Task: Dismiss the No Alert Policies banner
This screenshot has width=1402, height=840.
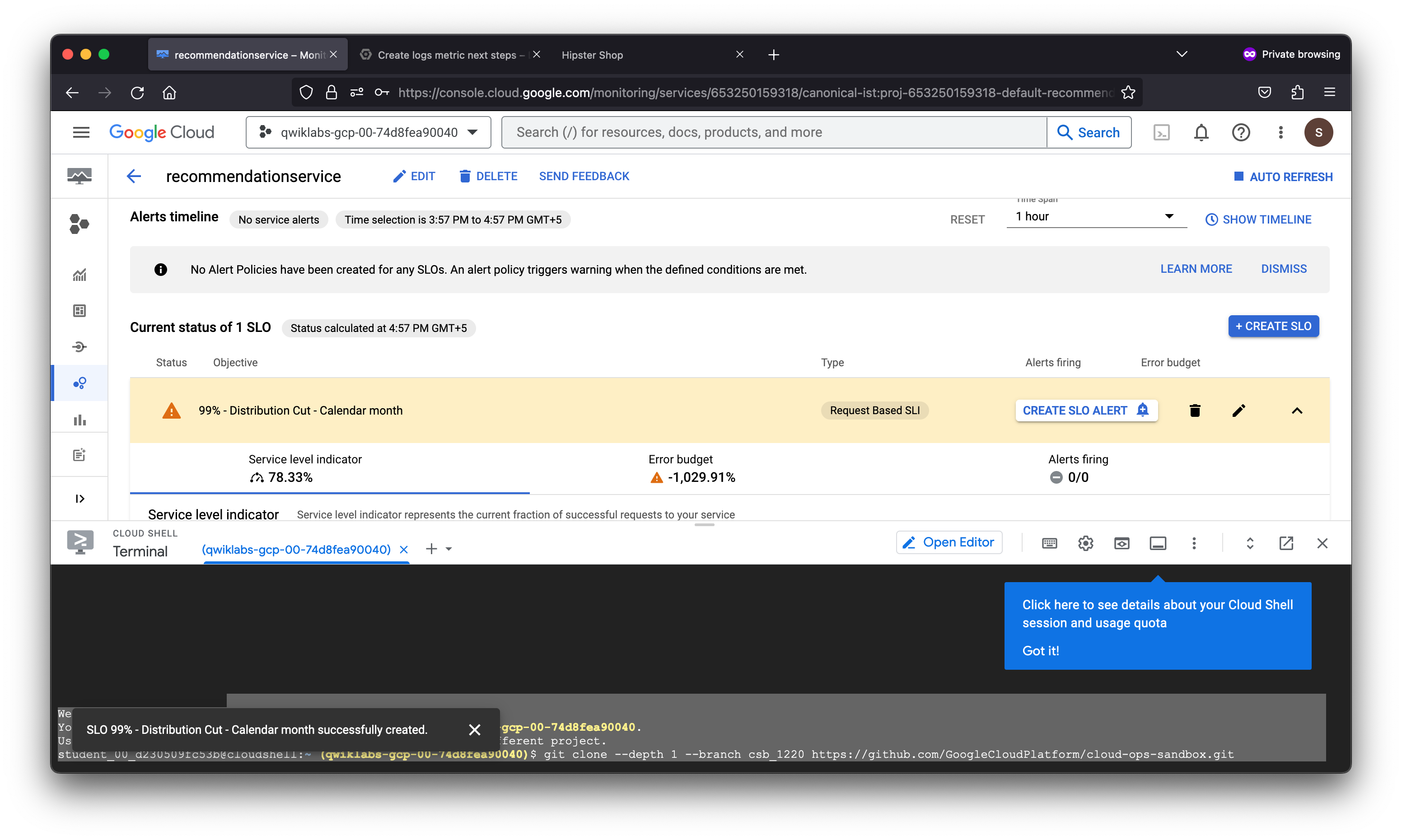Action: pyautogui.click(x=1284, y=269)
